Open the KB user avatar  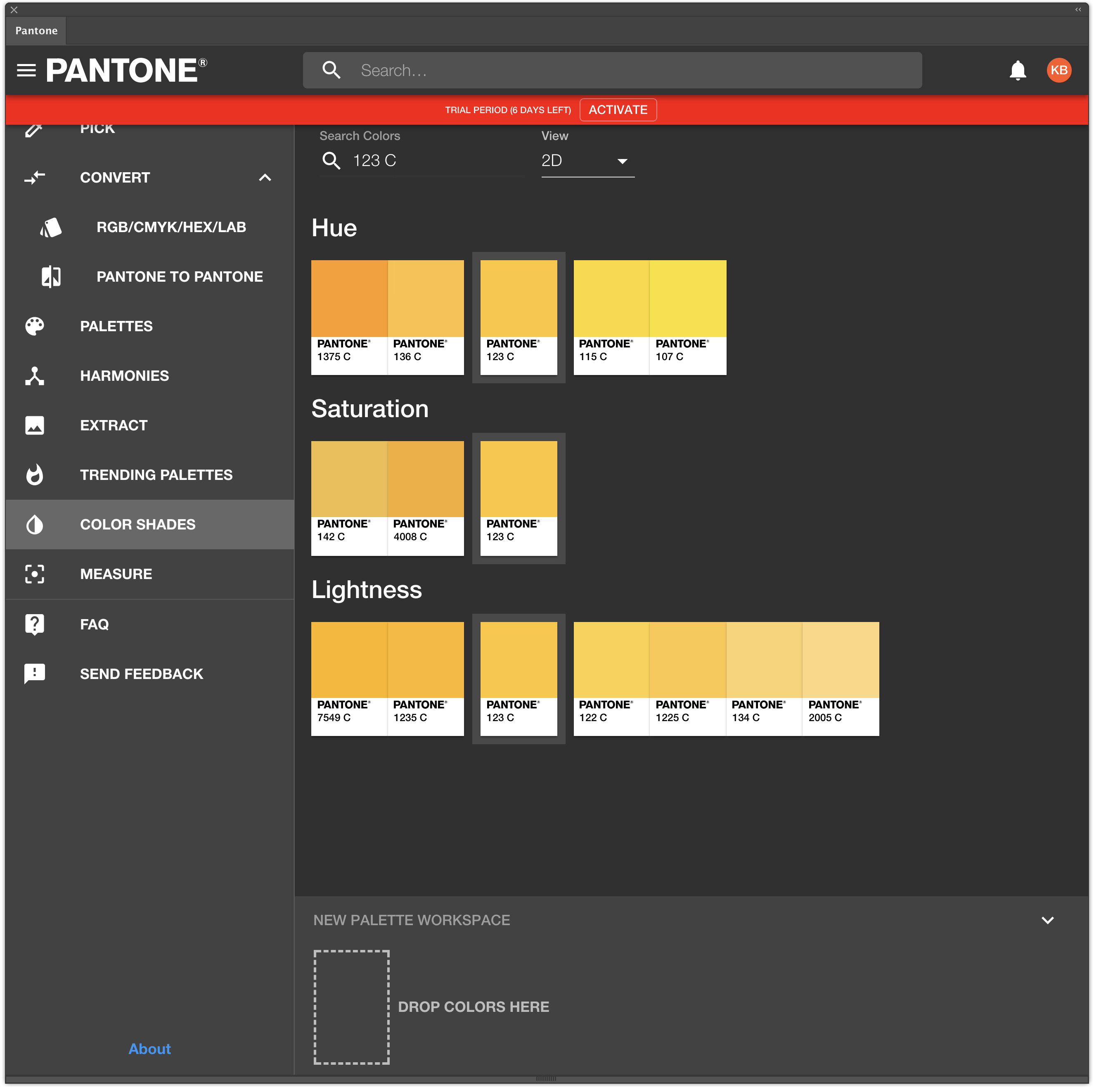[1058, 70]
